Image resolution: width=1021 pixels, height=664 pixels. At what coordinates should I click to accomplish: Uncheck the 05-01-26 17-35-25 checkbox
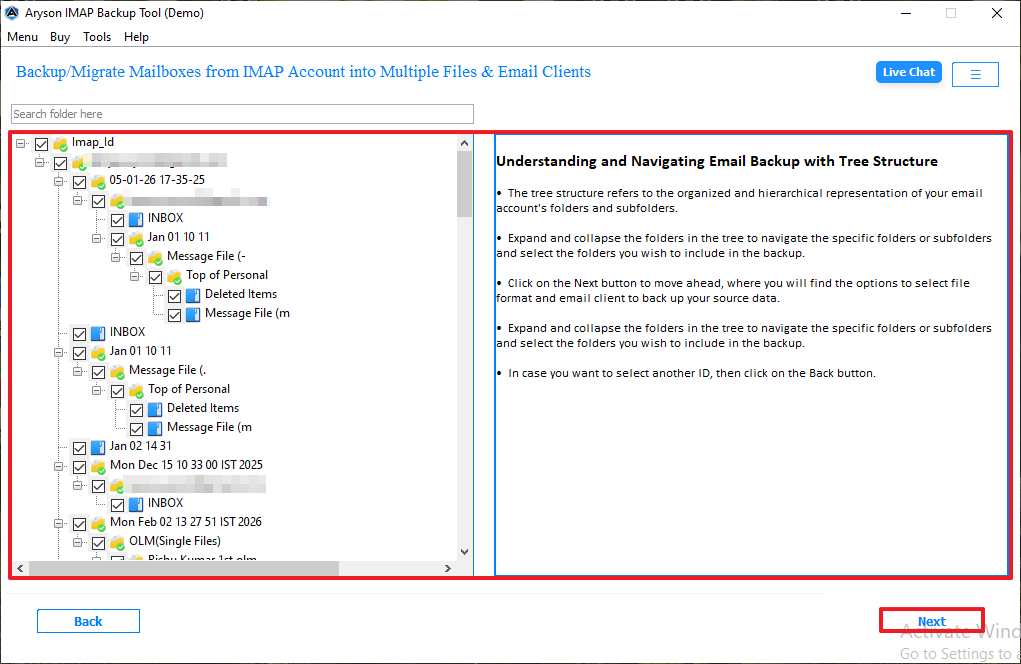[79, 182]
